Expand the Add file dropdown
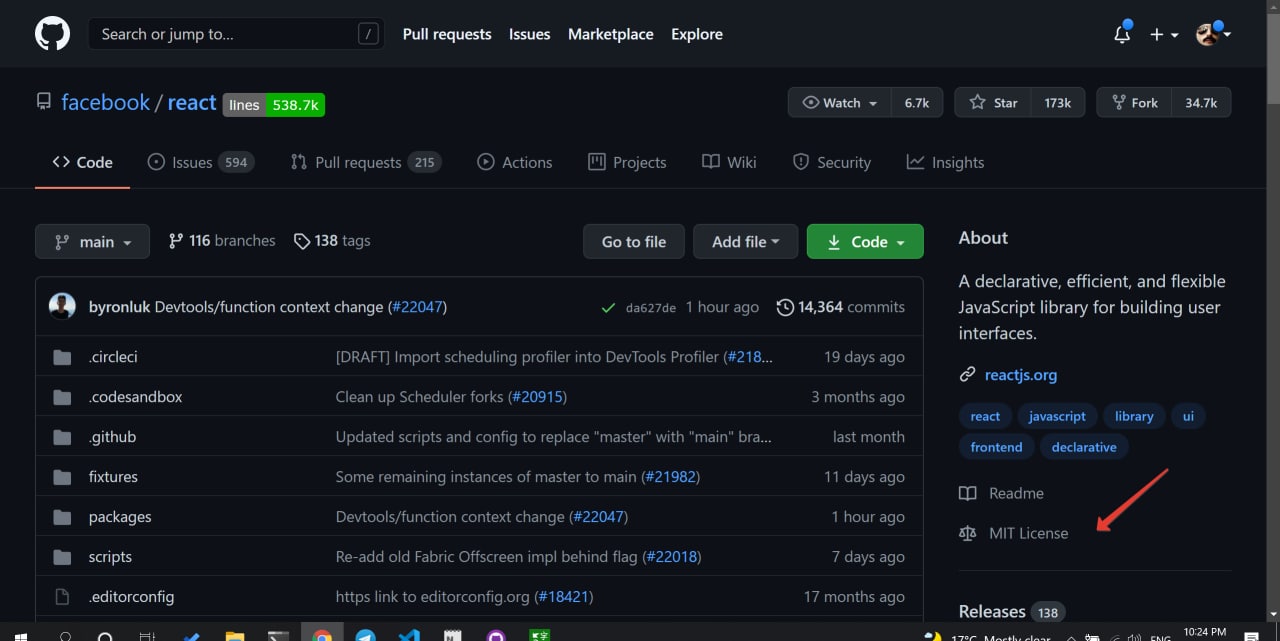The height and width of the screenshot is (641, 1280). point(745,241)
